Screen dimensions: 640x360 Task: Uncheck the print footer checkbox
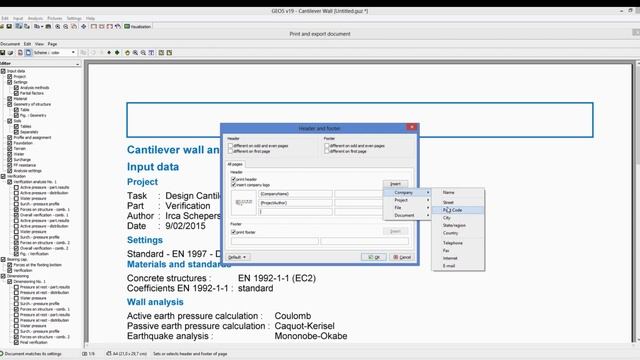[233, 232]
